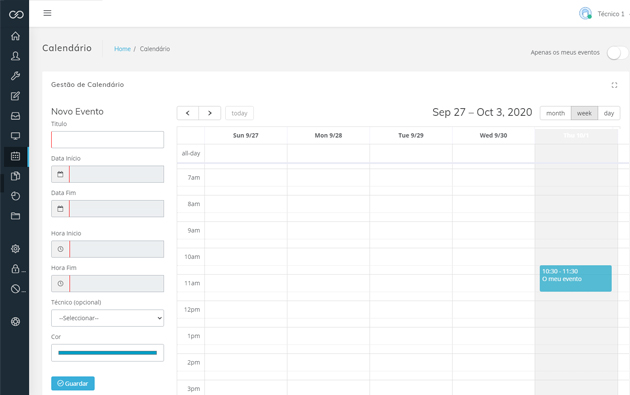Focus the Título input field
Screen dimensions: 630x395
point(107,139)
